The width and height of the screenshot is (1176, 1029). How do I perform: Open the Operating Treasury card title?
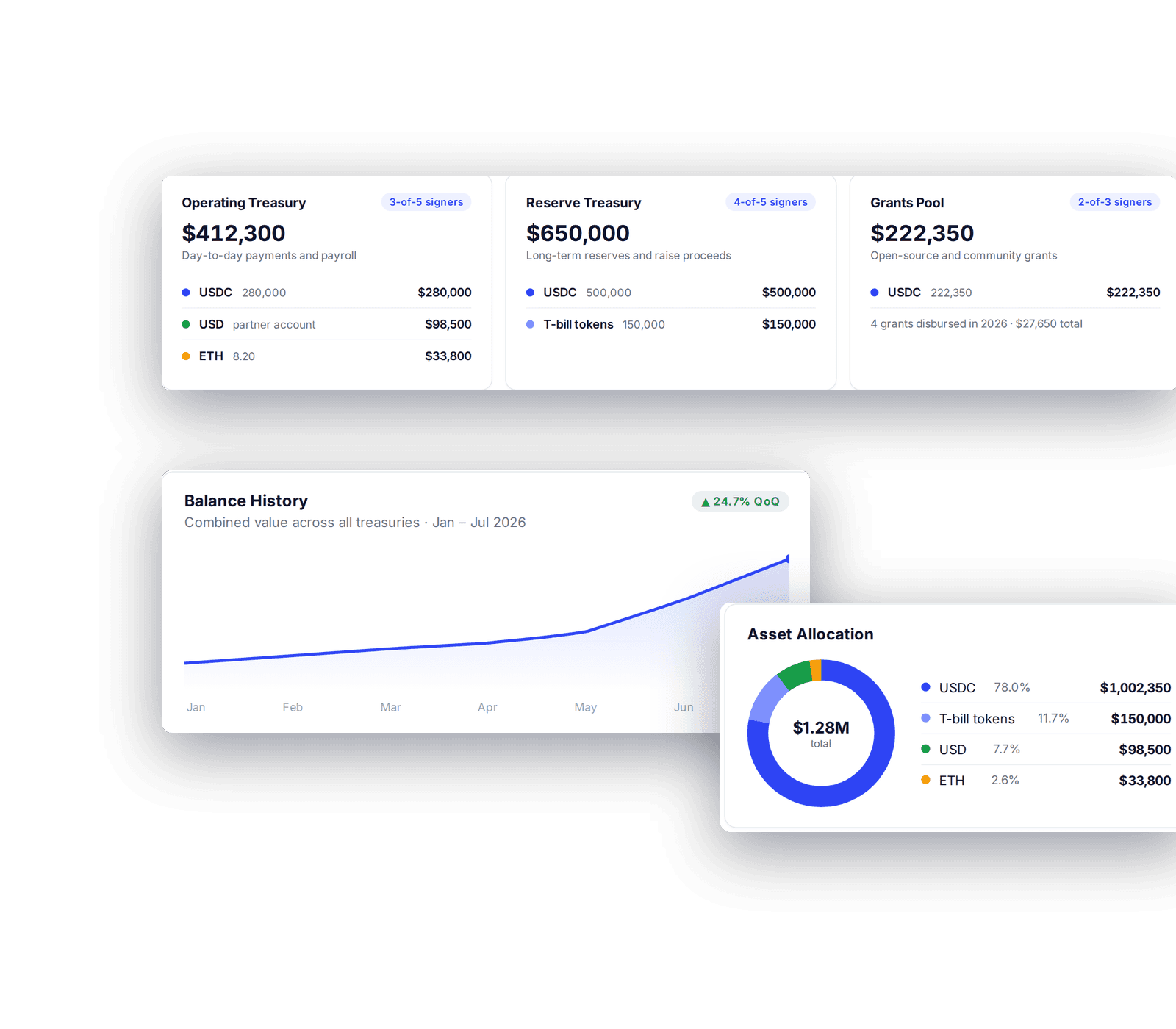point(244,203)
